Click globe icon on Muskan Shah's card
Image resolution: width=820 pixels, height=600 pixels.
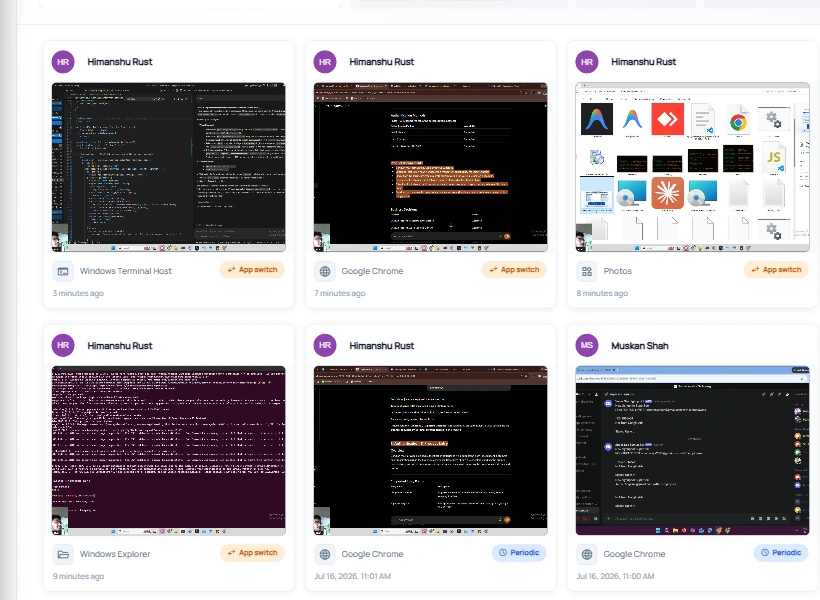tap(587, 554)
